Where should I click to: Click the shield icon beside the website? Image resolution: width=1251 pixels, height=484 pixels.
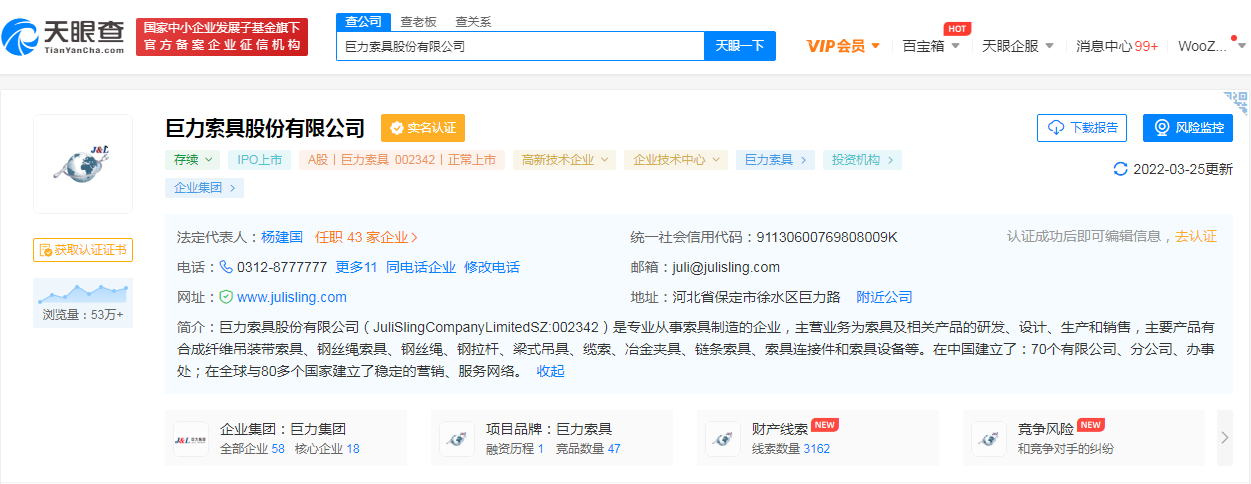[x=226, y=297]
